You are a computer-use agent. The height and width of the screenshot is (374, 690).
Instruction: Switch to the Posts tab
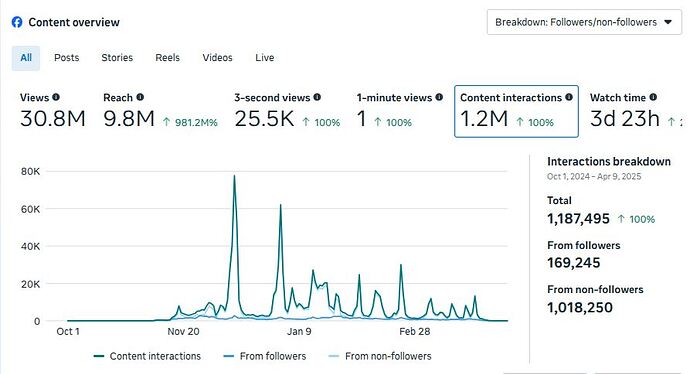click(x=66, y=58)
